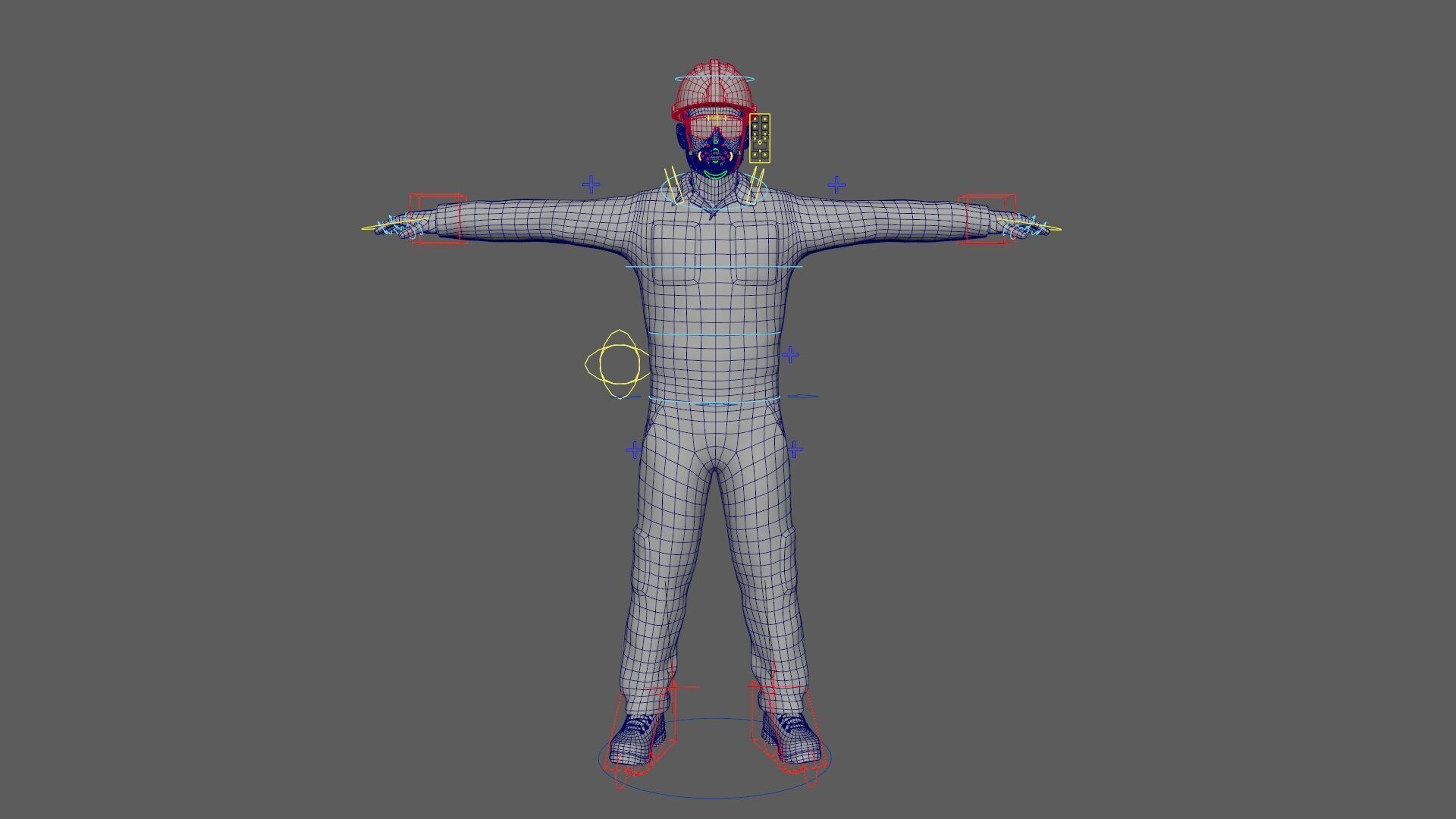Select the red hard hat mesh
Viewport: 1456px width, 819px height.
[714, 89]
